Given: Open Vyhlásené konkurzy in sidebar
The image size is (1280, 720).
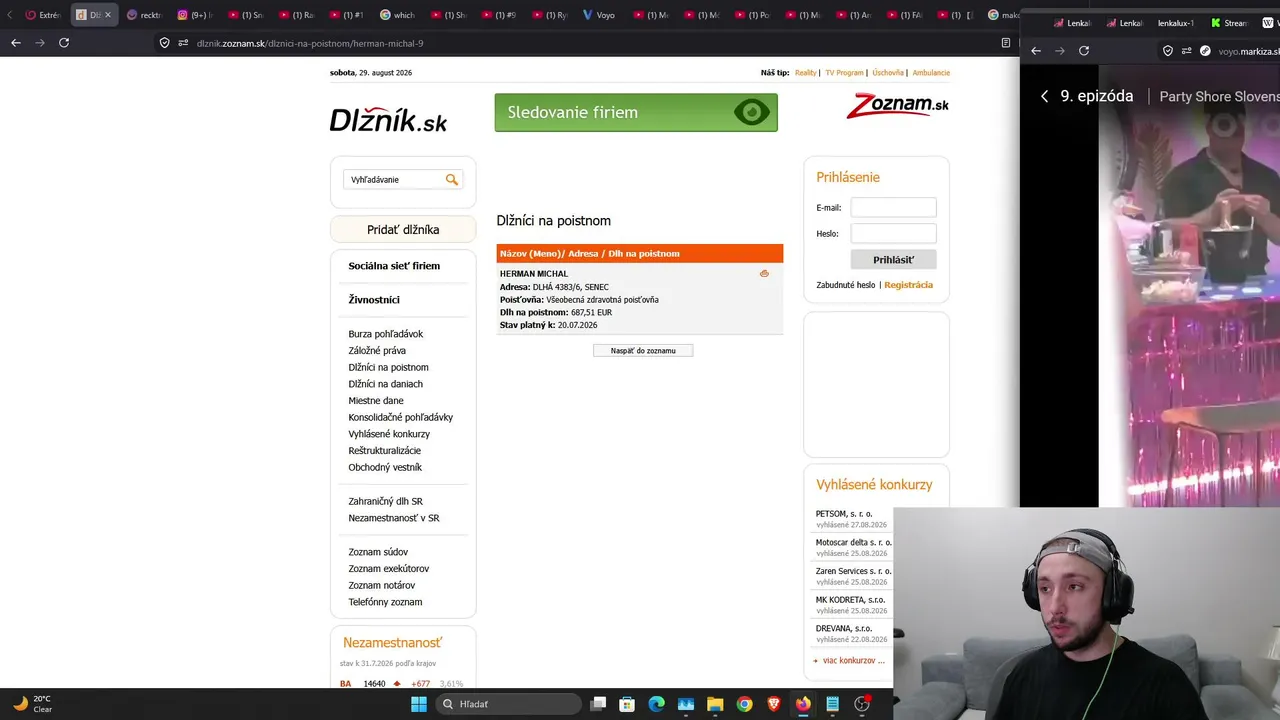Looking at the screenshot, I should coord(389,434).
